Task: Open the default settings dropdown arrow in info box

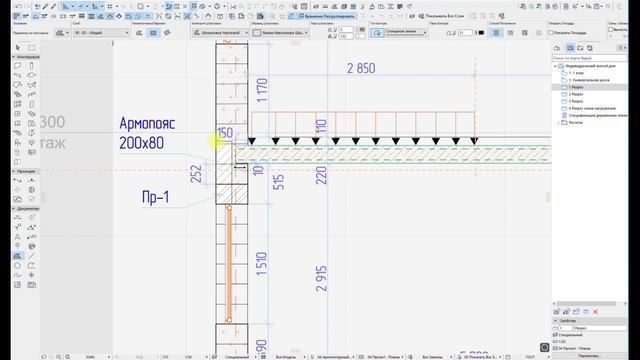Action: tap(67, 33)
